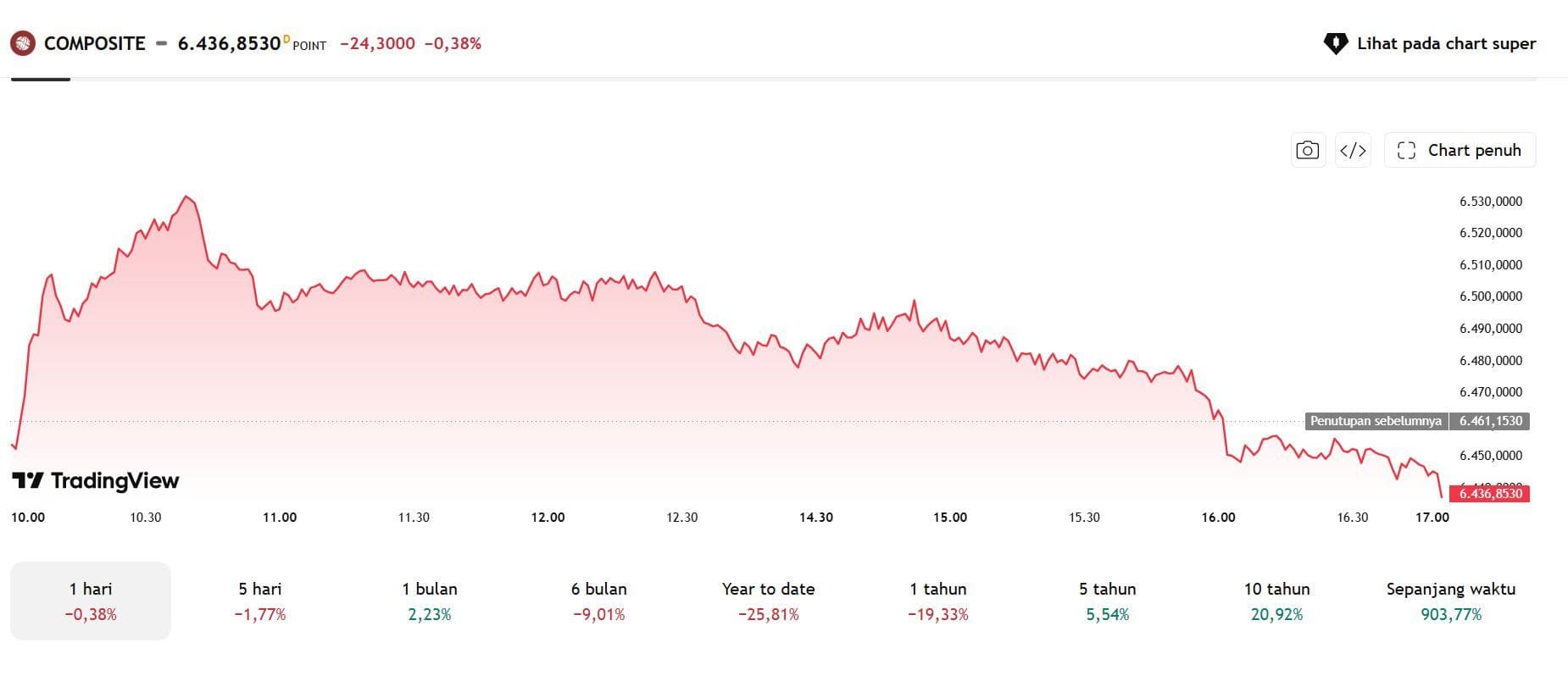This screenshot has width=1568, height=698.
Task: Open Chart penuh full chart view
Action: pyautogui.click(x=1460, y=150)
